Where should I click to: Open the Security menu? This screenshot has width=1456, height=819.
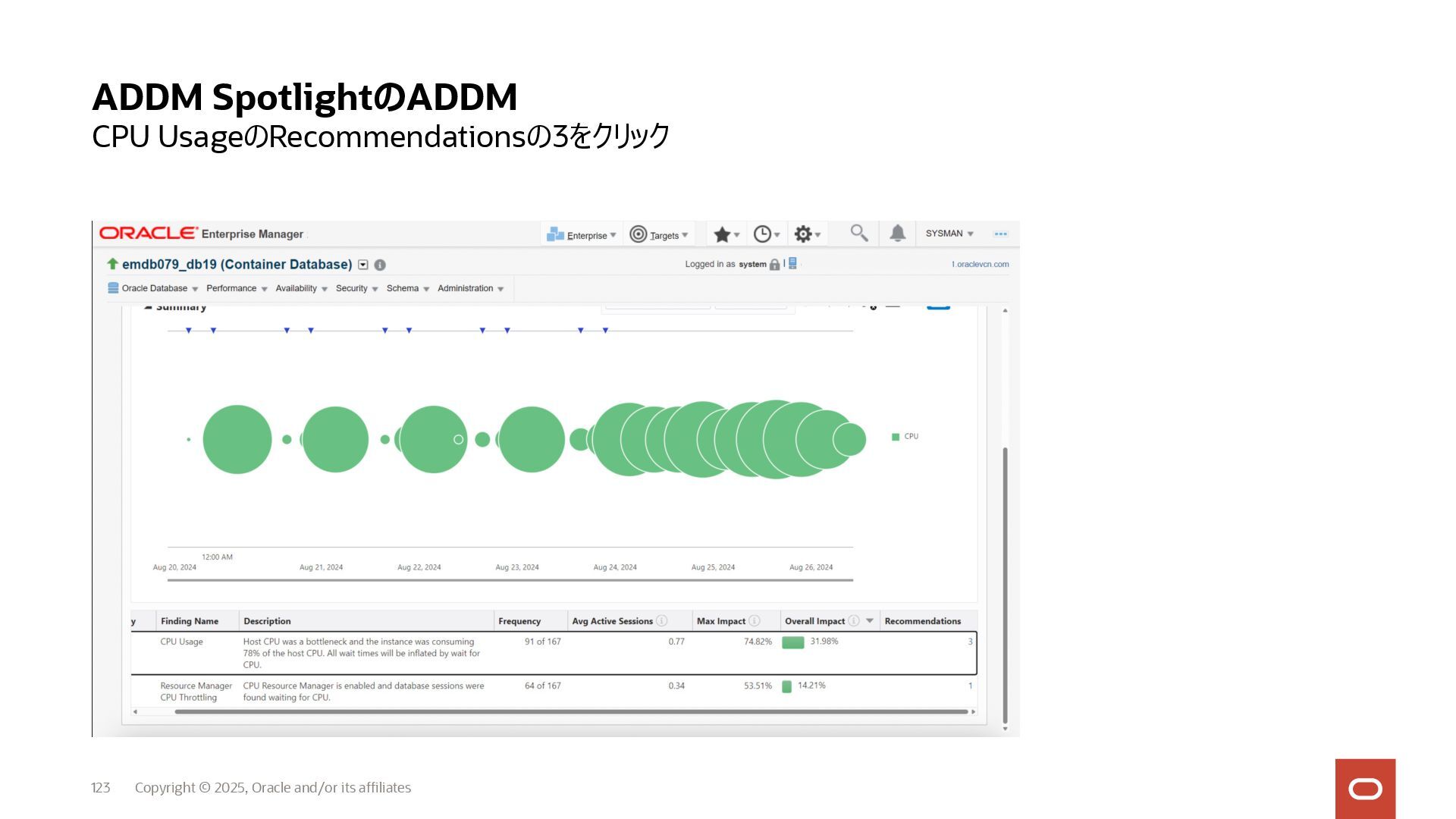point(356,288)
